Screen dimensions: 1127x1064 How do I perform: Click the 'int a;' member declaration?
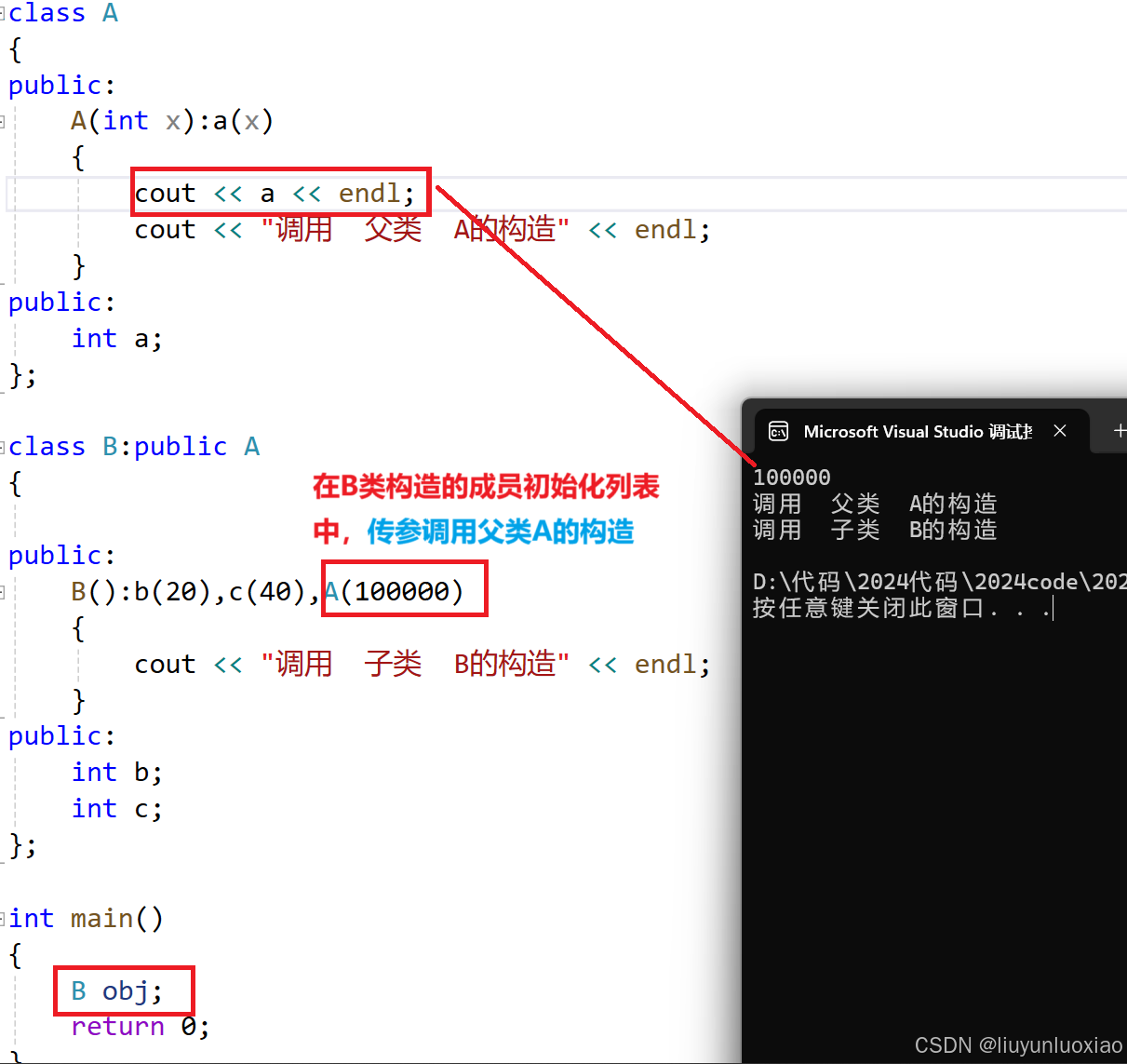point(117,339)
